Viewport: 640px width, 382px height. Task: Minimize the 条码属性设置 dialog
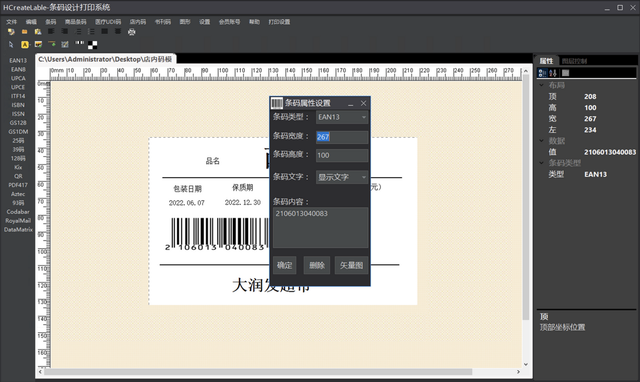[350, 104]
